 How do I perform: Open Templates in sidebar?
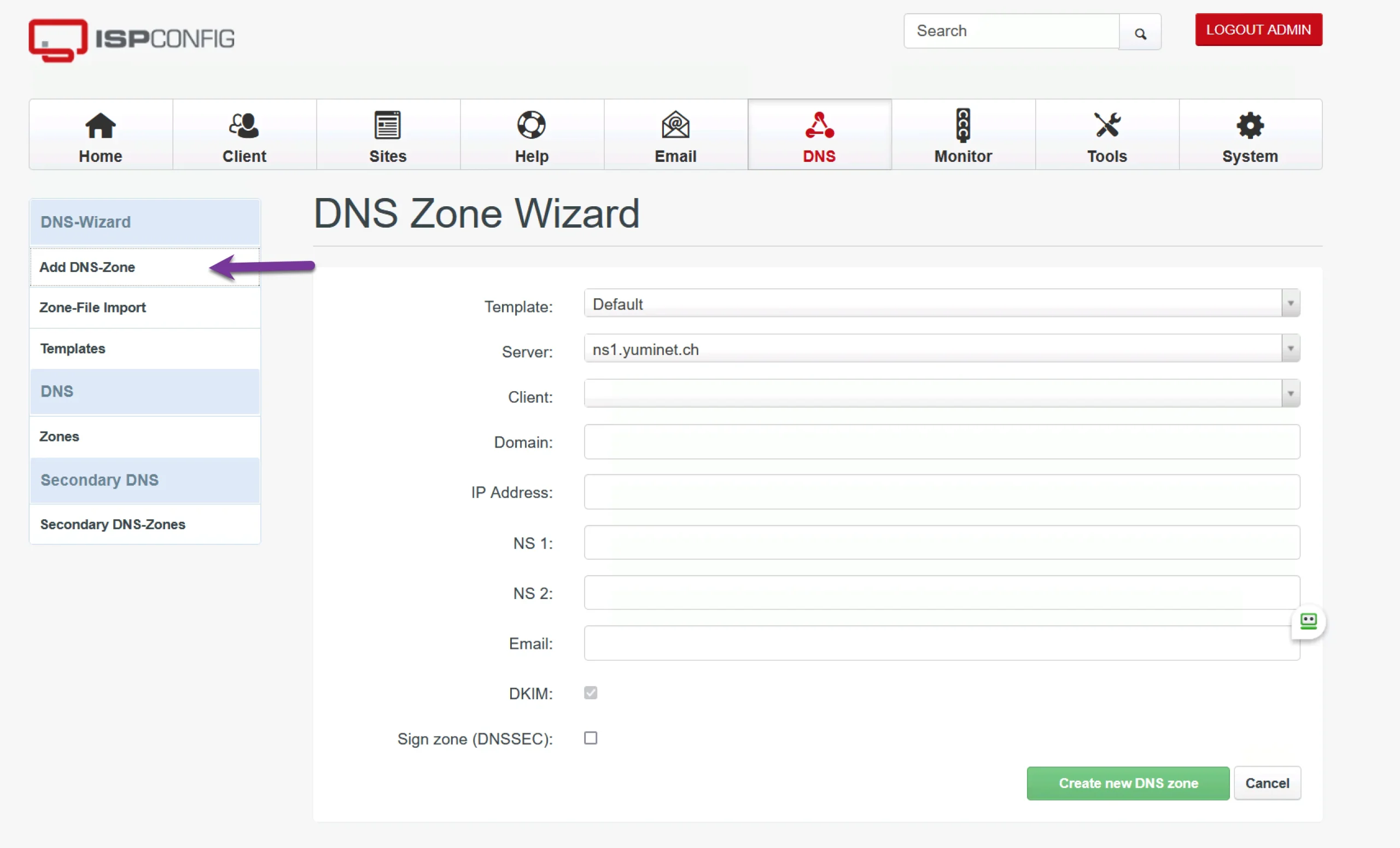click(x=145, y=349)
